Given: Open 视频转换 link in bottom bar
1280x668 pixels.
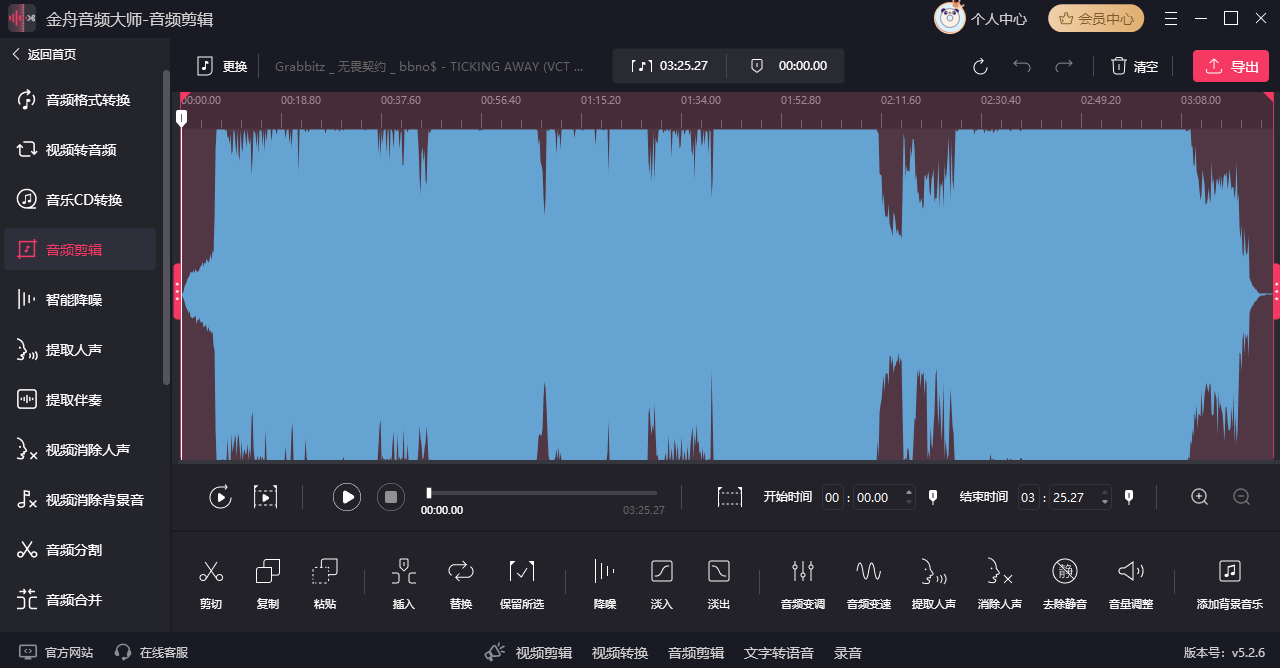Looking at the screenshot, I should tap(620, 652).
